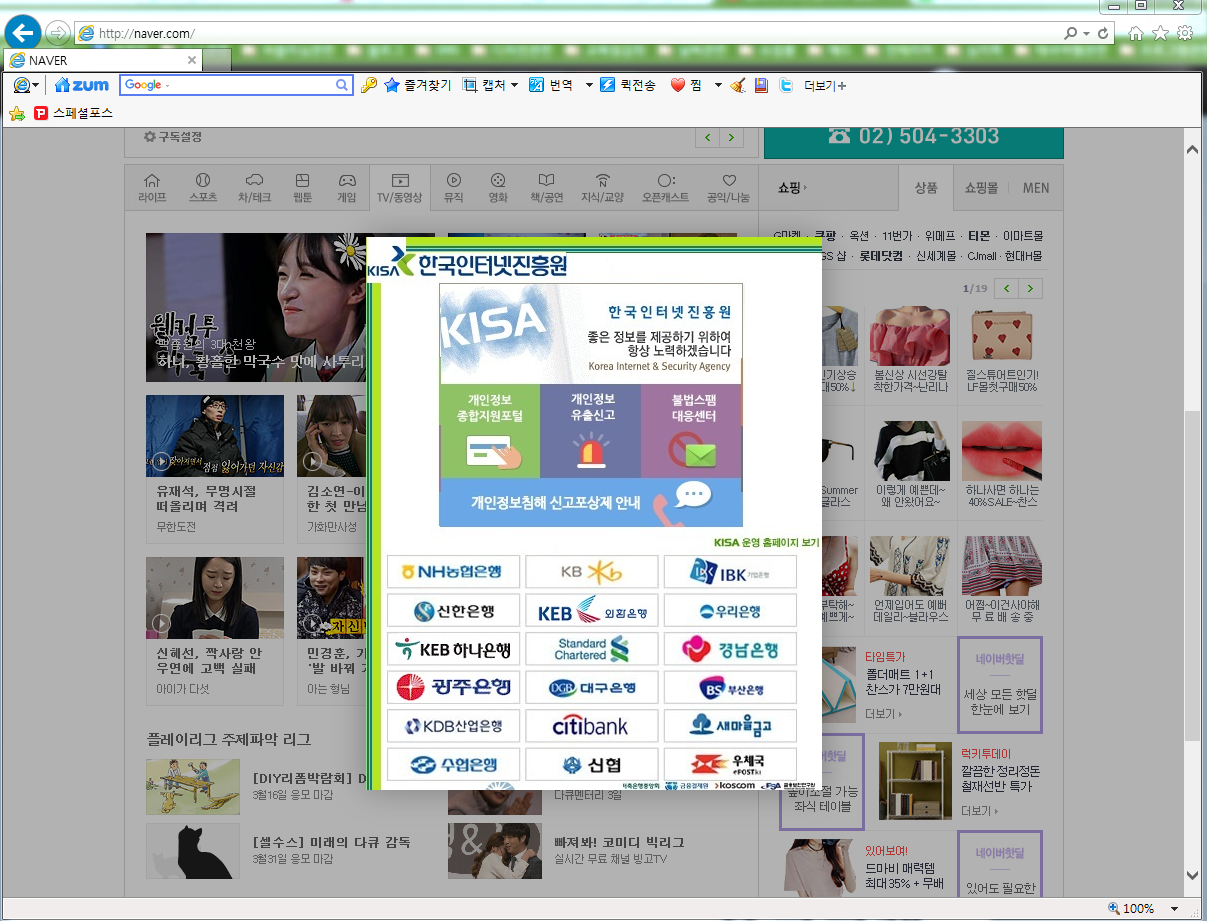The height and width of the screenshot is (921, 1207).
Task: Click the key icon in zum toolbar
Action: click(368, 86)
